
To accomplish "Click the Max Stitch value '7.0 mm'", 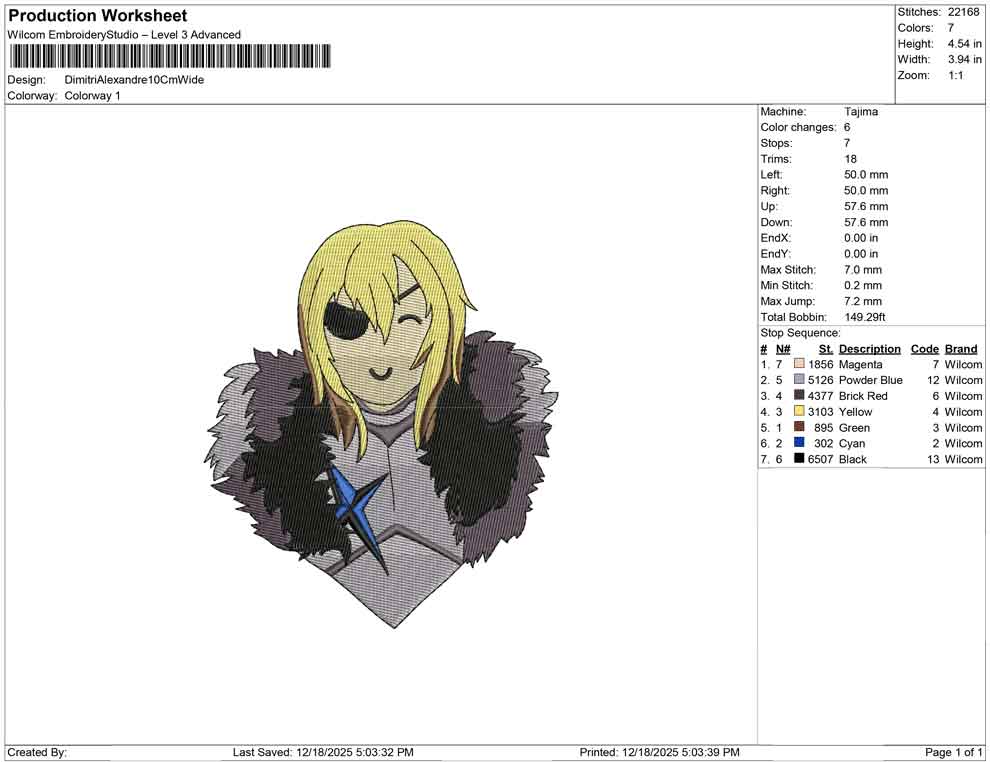I will (x=862, y=270).
